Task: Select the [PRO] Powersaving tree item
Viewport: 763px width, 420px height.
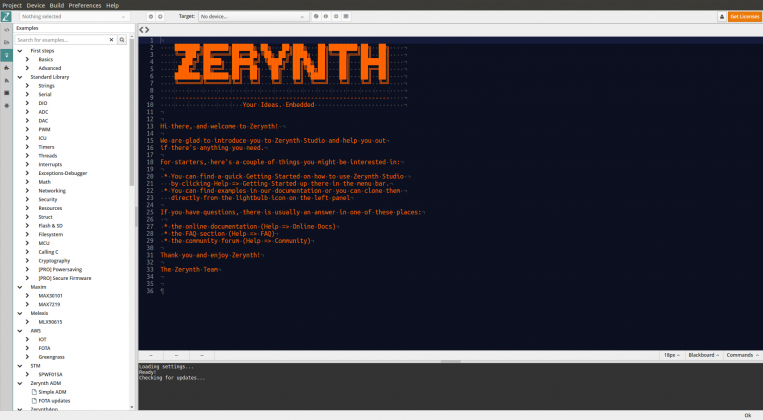Action: pos(60,270)
